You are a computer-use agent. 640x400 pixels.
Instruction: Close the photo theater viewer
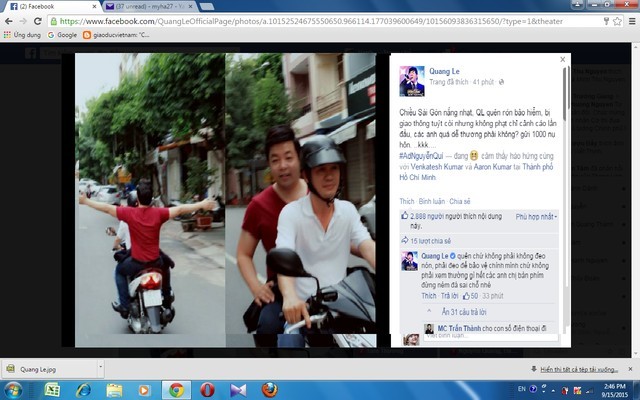click(x=562, y=59)
